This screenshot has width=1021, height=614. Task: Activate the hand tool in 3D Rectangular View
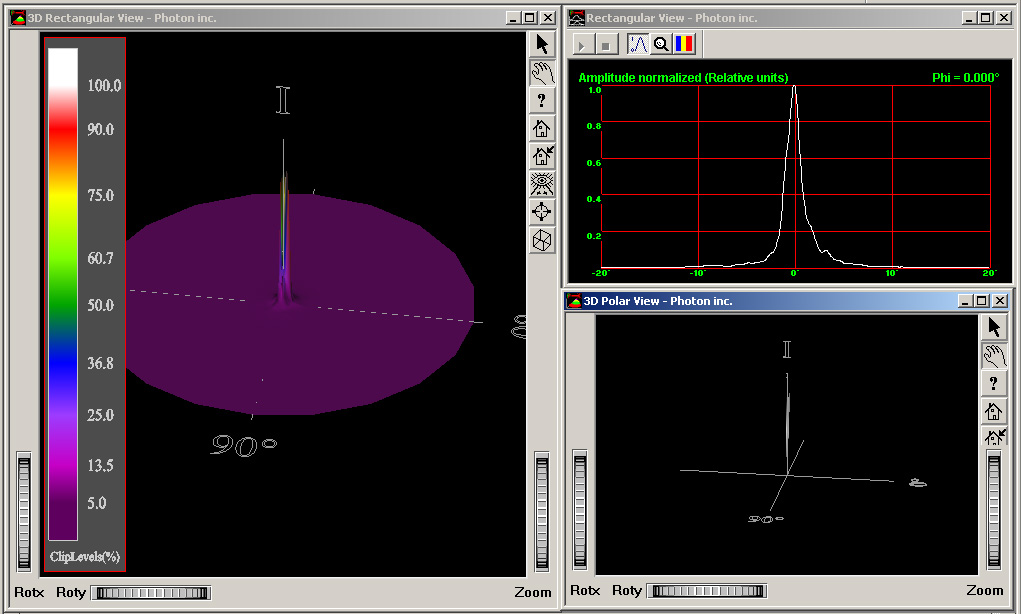[542, 72]
